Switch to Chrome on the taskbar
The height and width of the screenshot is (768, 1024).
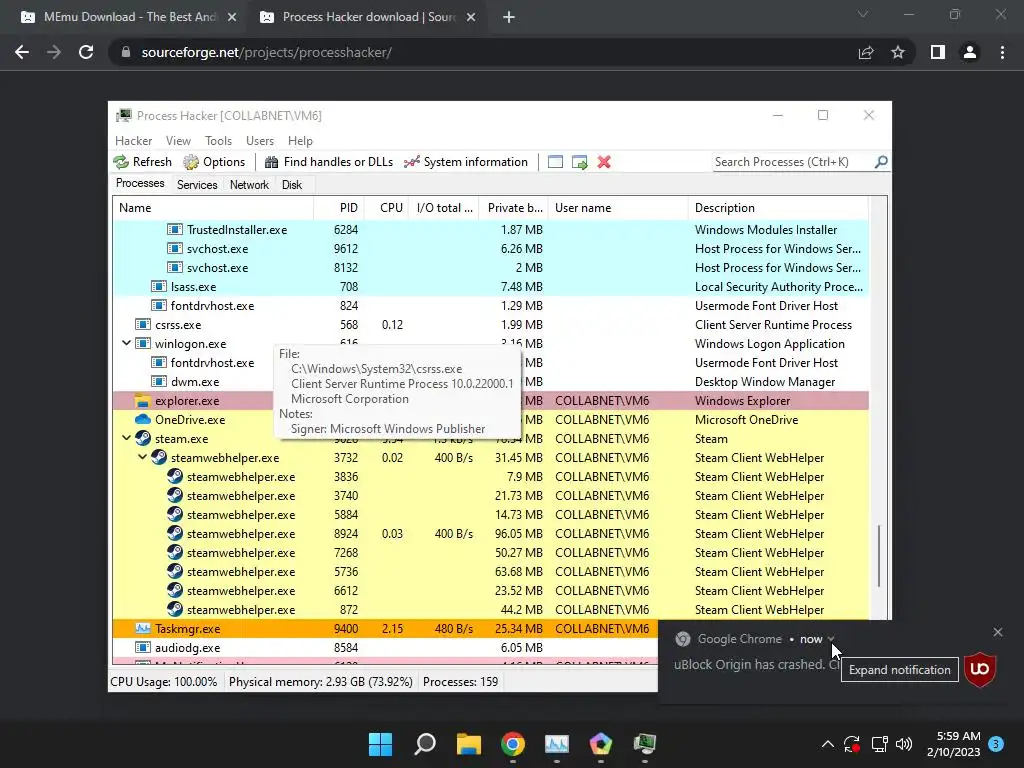(x=513, y=744)
